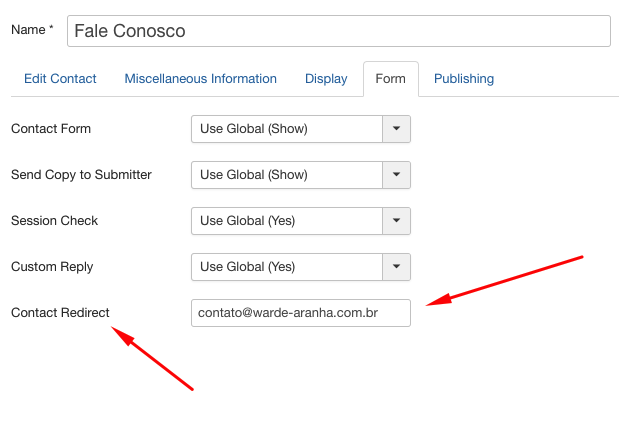Screen dimensions: 619x431
Task: Click the Contact Form label
Action: tap(51, 129)
